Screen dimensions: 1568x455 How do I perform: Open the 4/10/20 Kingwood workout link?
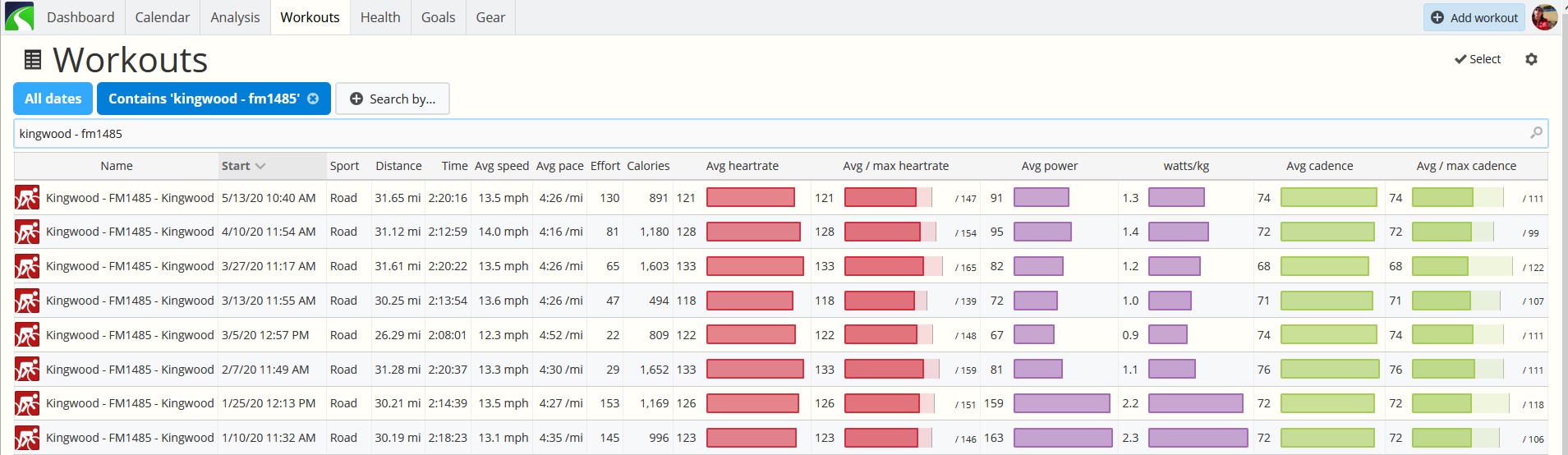pyautogui.click(x=130, y=232)
